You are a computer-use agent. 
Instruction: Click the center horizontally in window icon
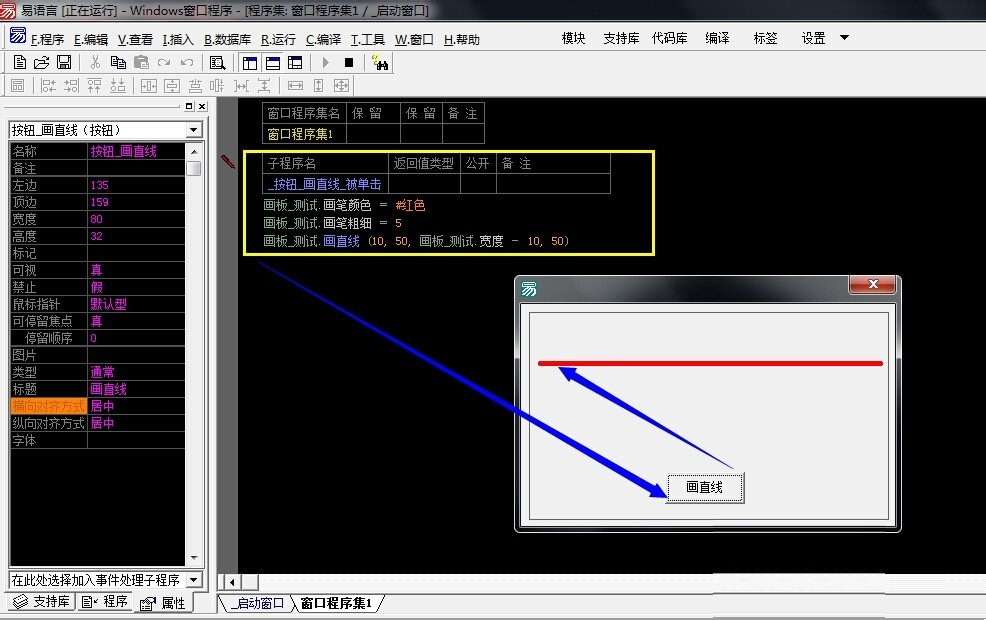point(149,86)
